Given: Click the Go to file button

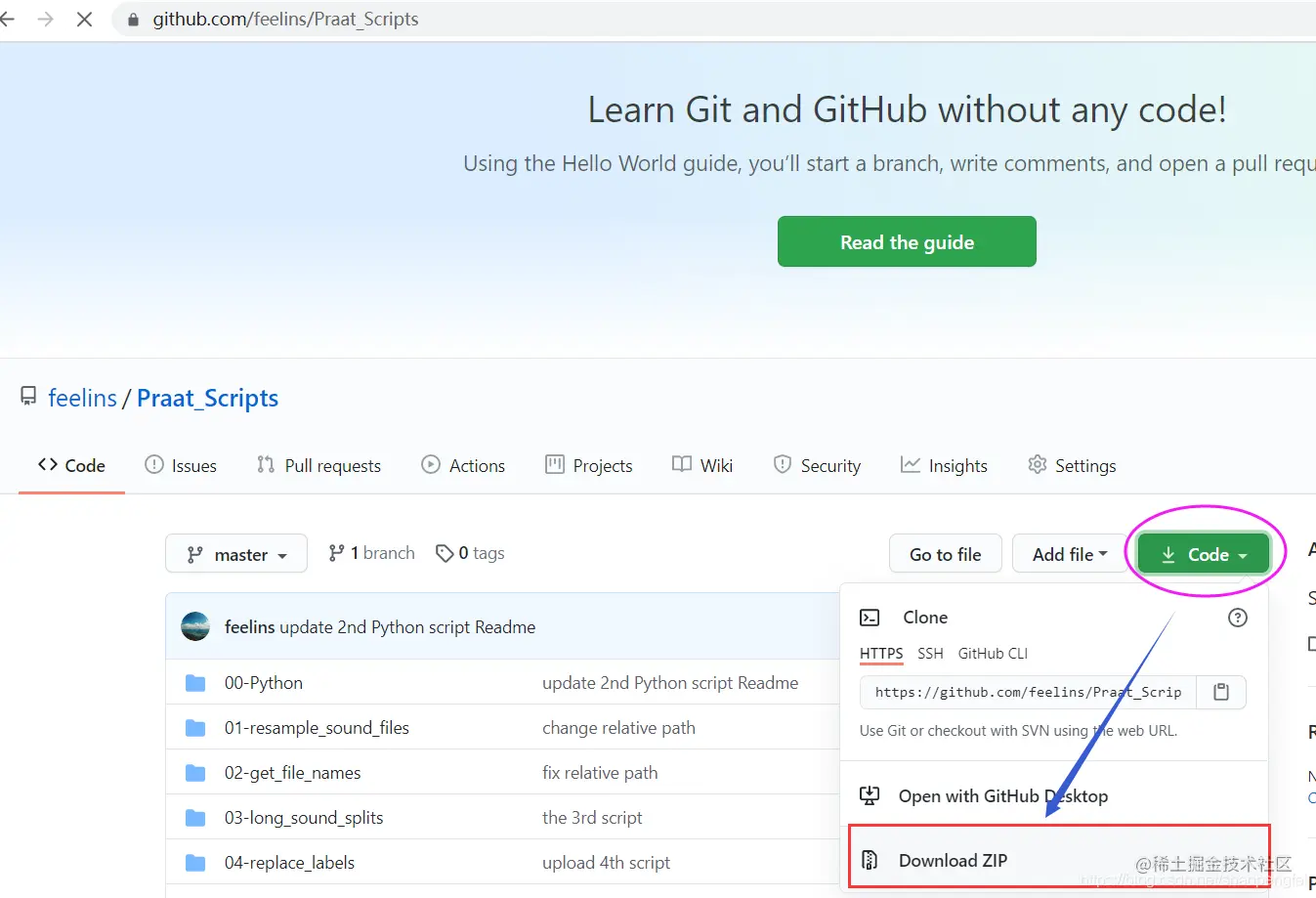Looking at the screenshot, I should pyautogui.click(x=946, y=554).
